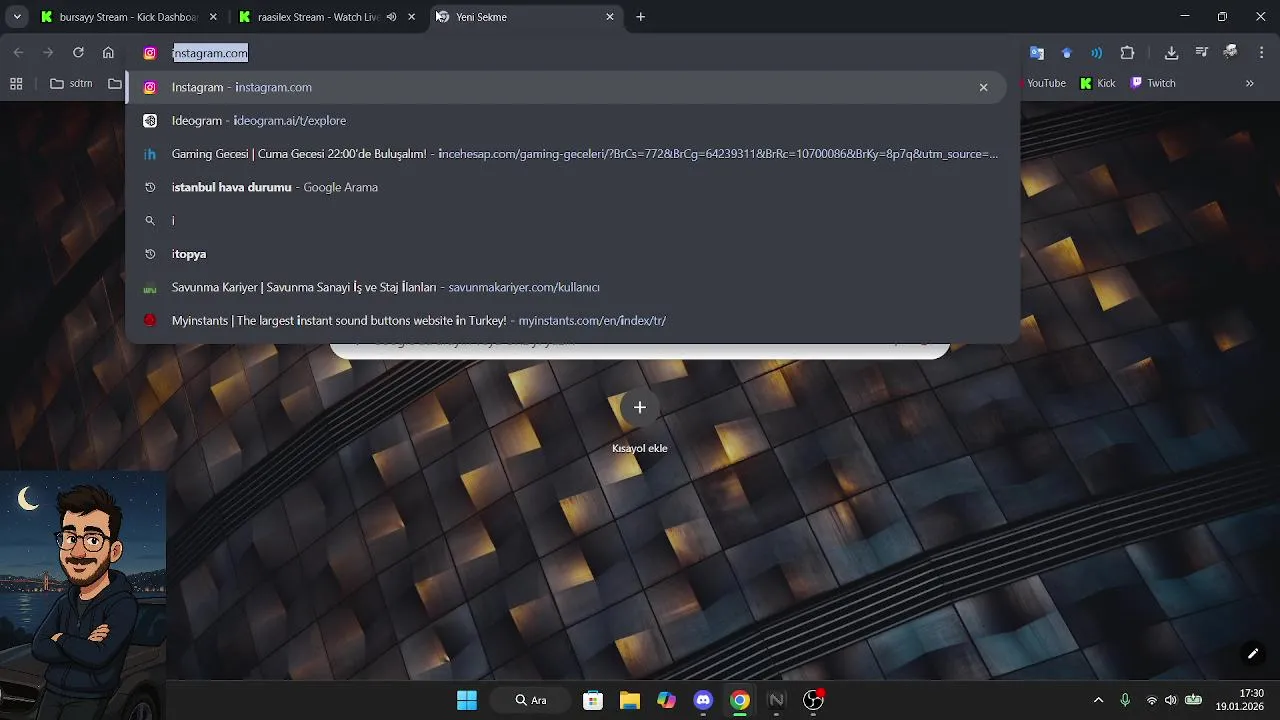The image size is (1280, 720).
Task: Open the YouTube bookmark
Action: tap(1041, 84)
